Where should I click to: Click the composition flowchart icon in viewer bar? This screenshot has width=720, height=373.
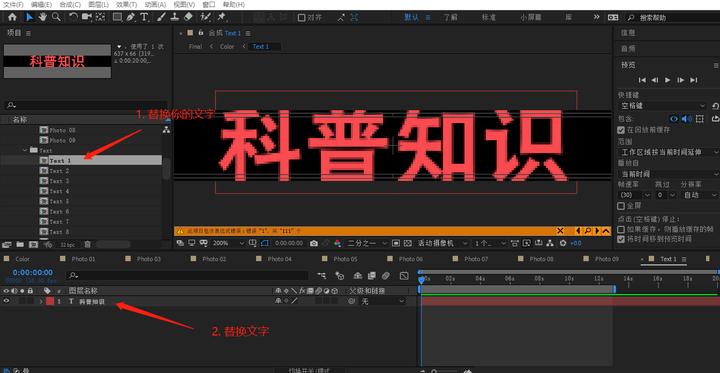(x=551, y=243)
